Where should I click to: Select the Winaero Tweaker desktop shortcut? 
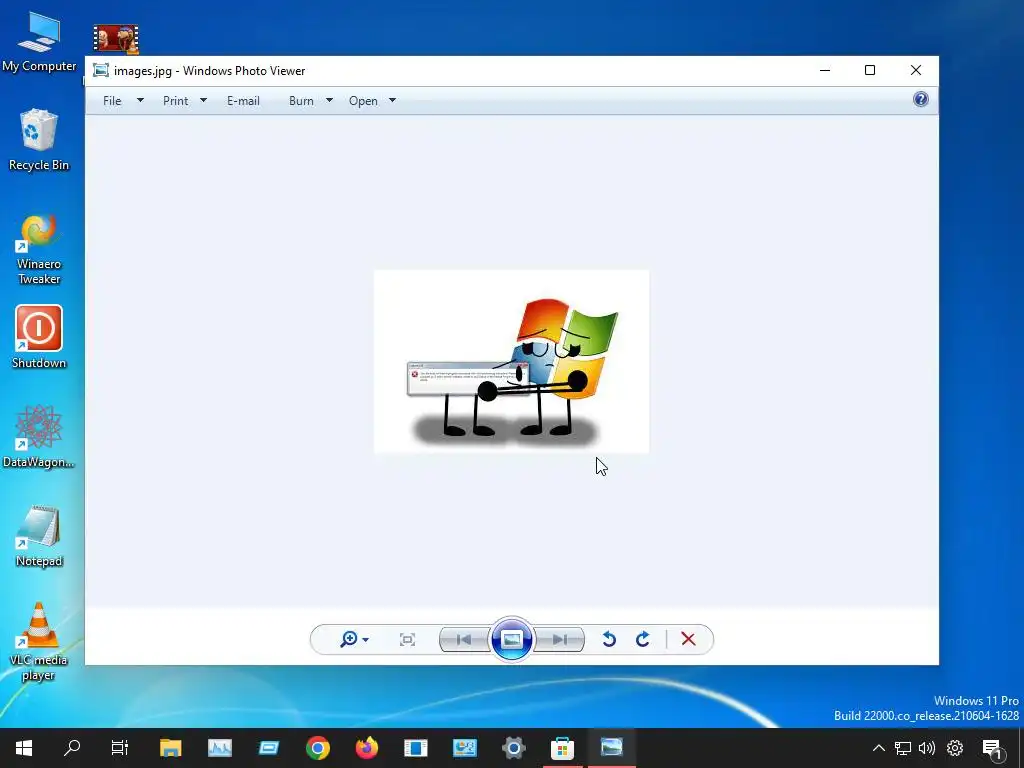pos(39,249)
